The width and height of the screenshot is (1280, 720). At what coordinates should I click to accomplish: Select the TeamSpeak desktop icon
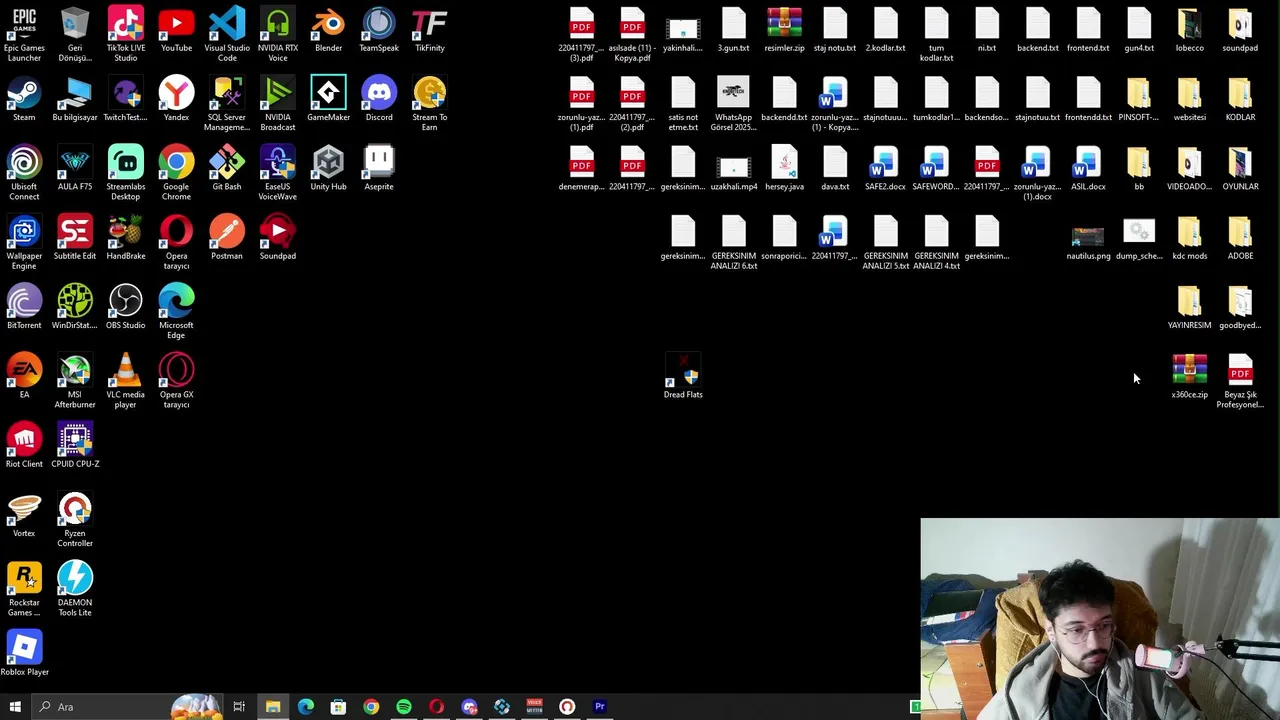coord(379,29)
